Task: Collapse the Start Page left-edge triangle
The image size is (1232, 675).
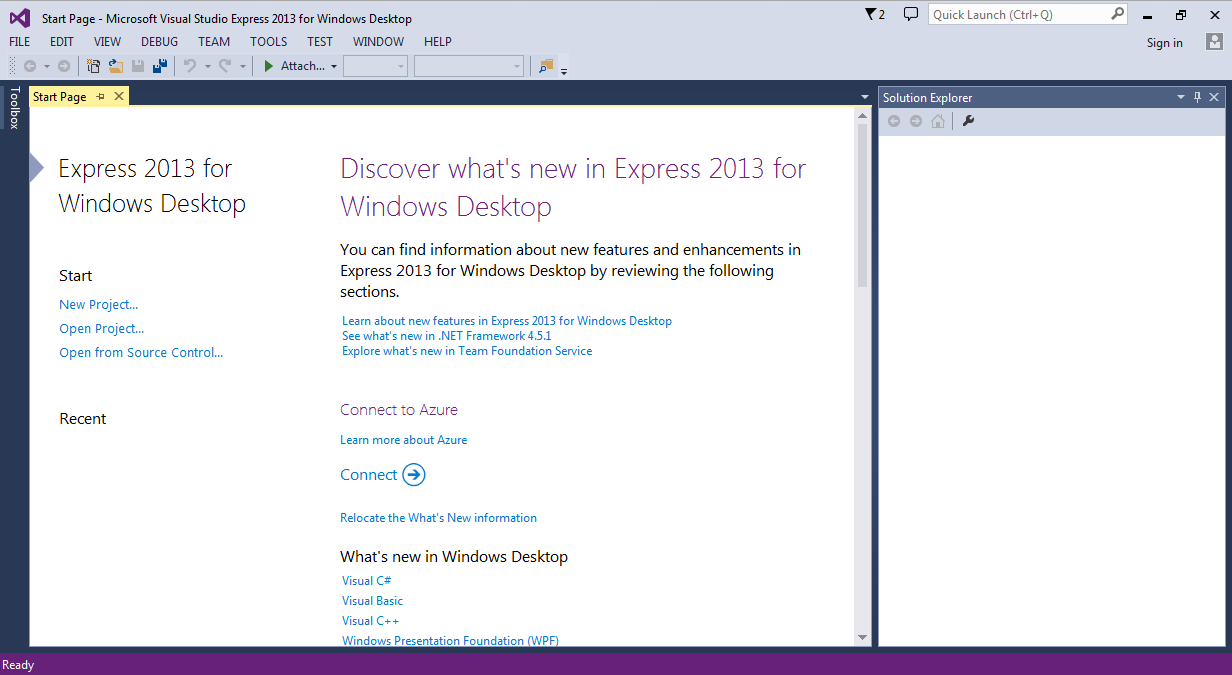Action: [x=37, y=168]
